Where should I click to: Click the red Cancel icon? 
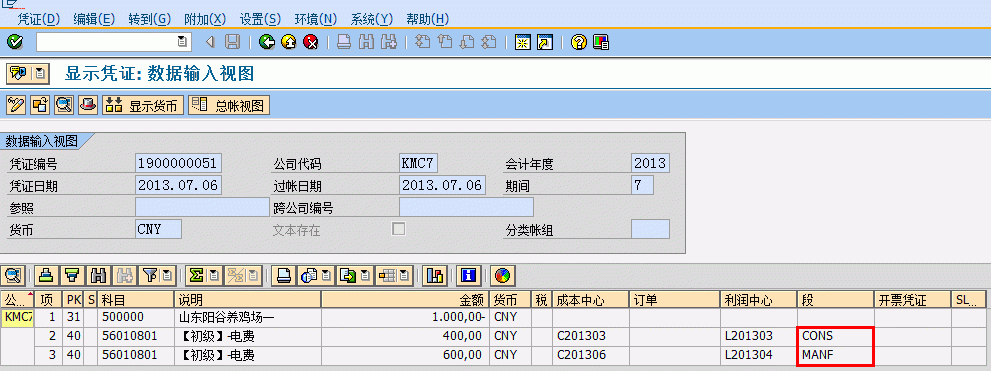[310, 42]
